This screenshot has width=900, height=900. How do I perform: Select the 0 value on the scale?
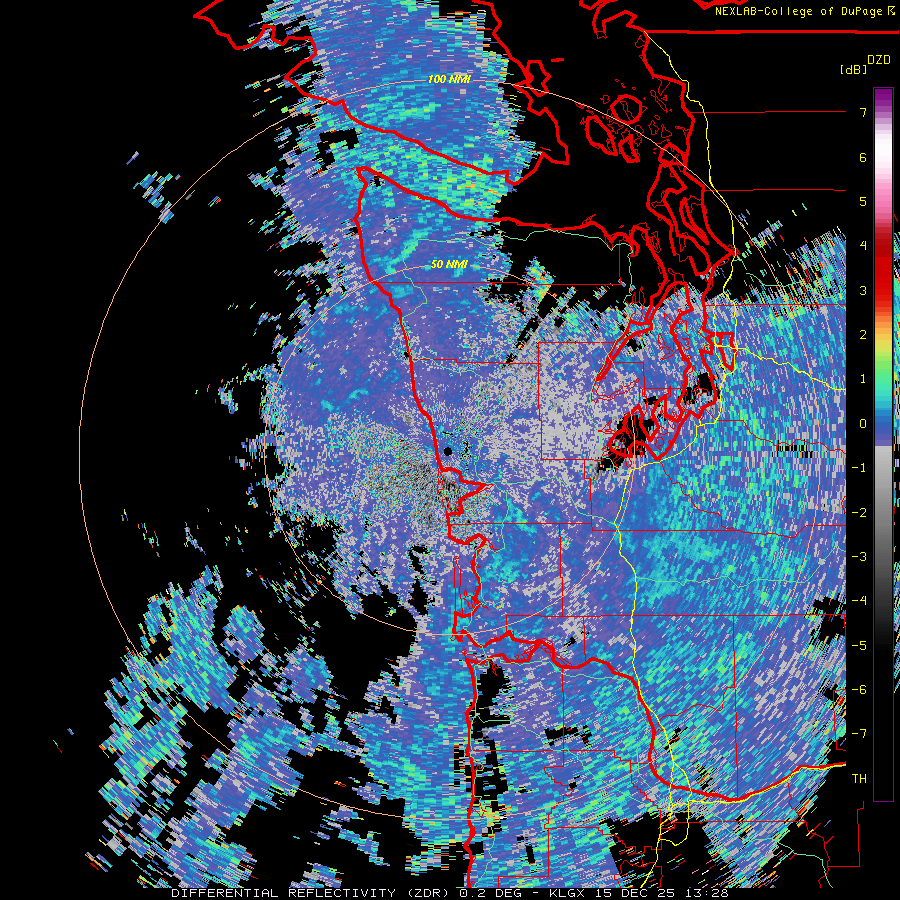[863, 424]
